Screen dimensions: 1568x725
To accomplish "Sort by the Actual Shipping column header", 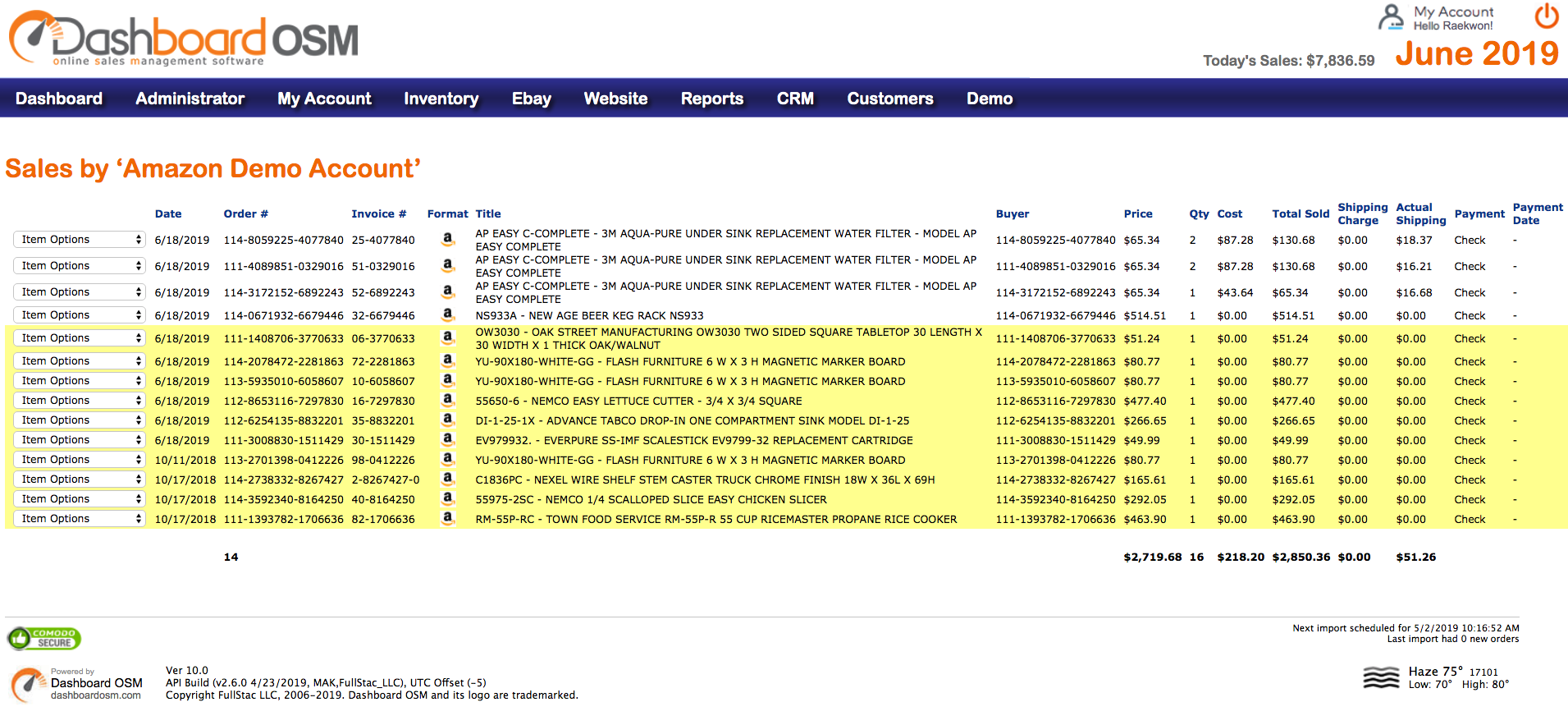I will click(x=1421, y=213).
